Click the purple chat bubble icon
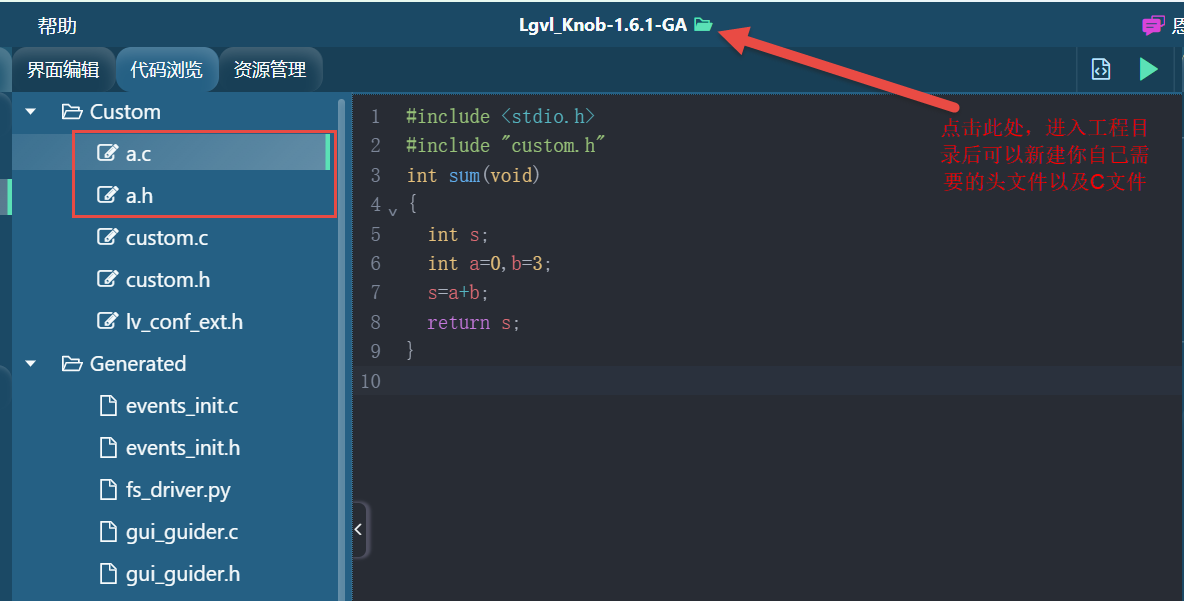Viewport: 1184px width, 601px height. [1153, 25]
